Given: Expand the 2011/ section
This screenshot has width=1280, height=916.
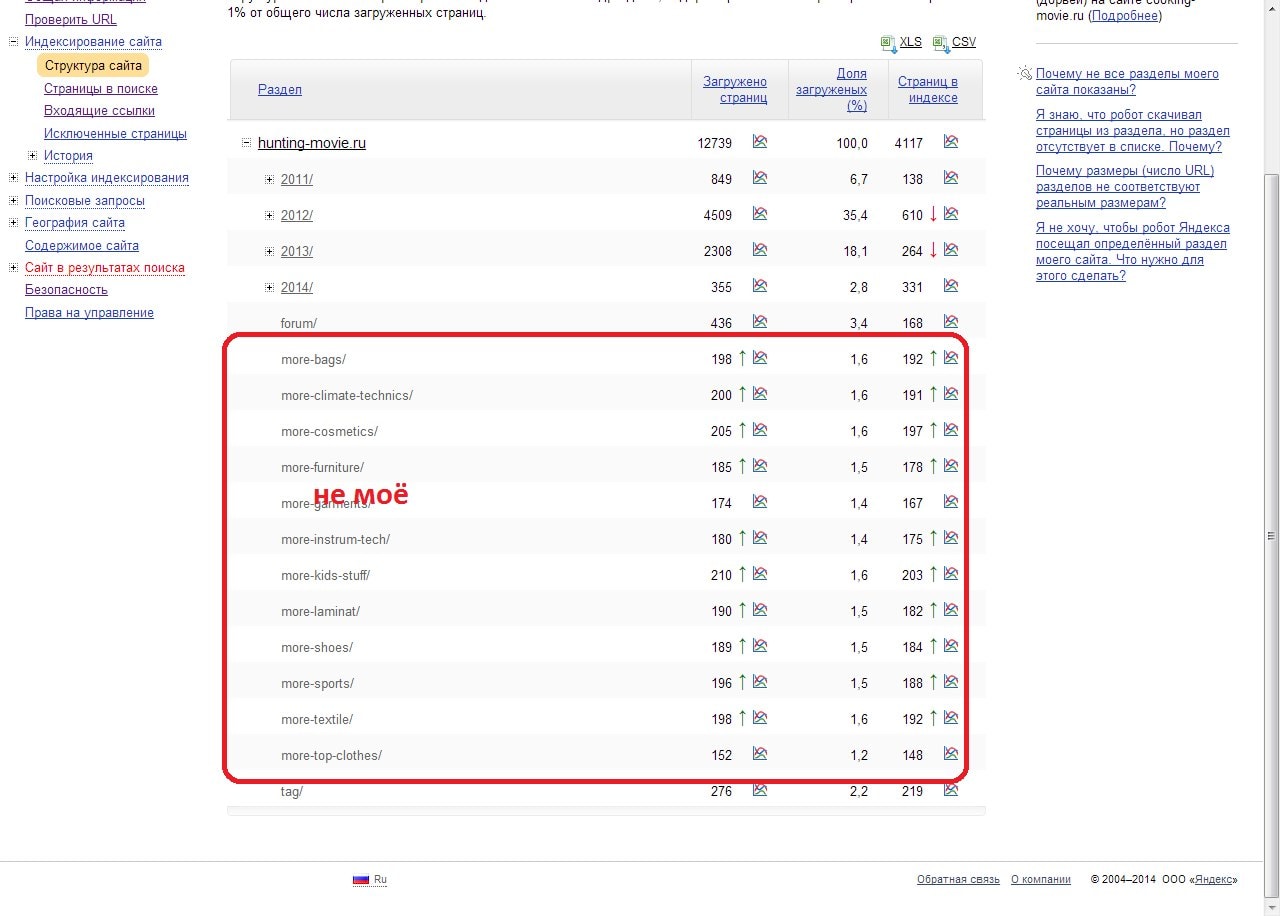Looking at the screenshot, I should (x=269, y=179).
